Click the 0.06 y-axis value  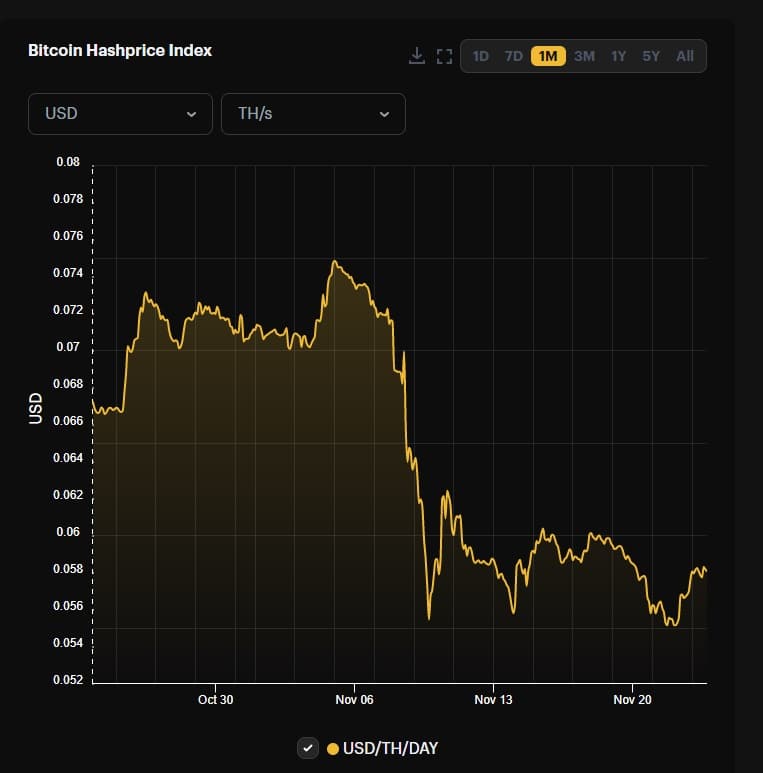[68, 531]
